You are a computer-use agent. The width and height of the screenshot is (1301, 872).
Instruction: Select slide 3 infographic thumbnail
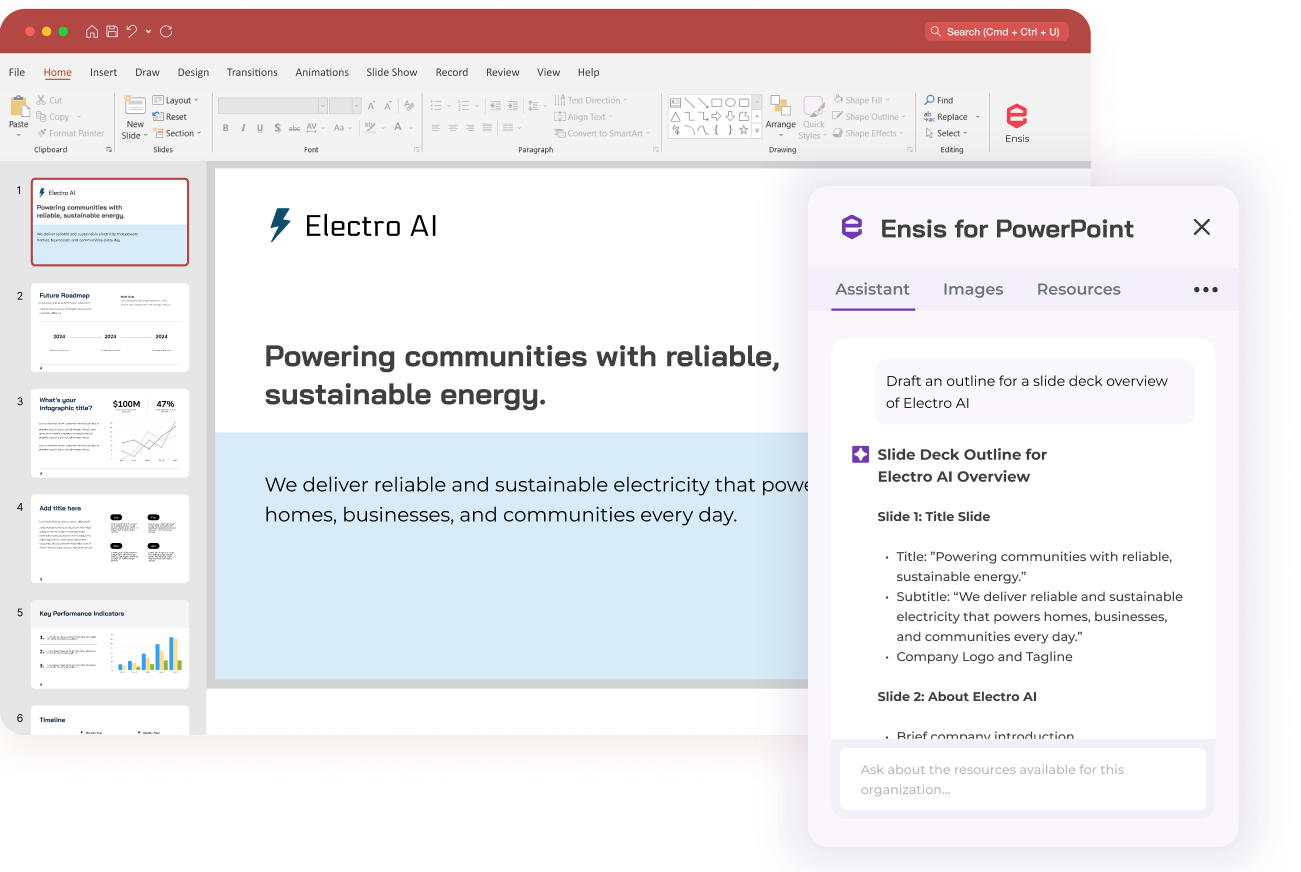click(x=110, y=433)
